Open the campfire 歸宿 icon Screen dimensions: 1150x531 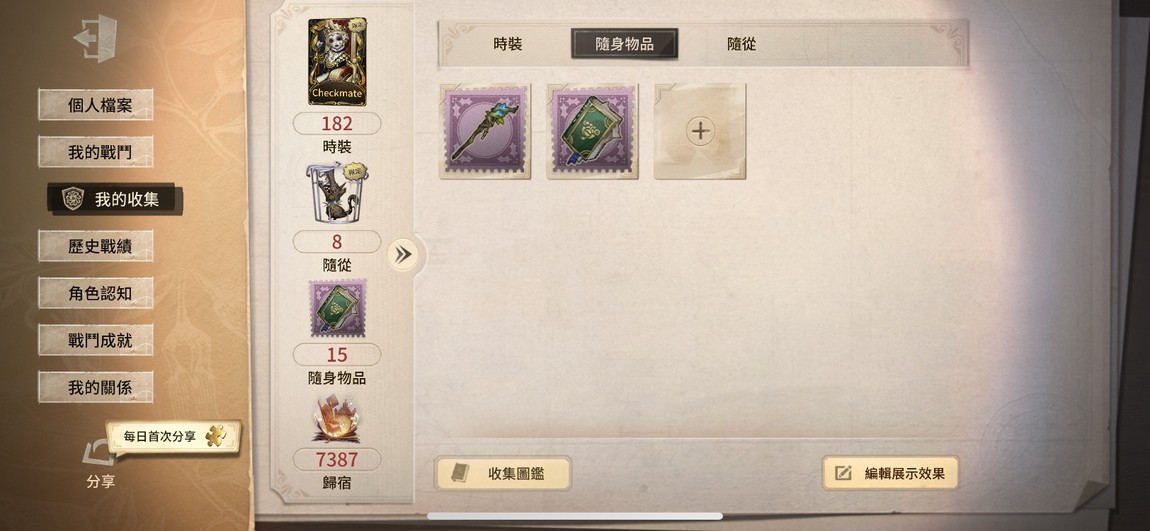click(336, 420)
